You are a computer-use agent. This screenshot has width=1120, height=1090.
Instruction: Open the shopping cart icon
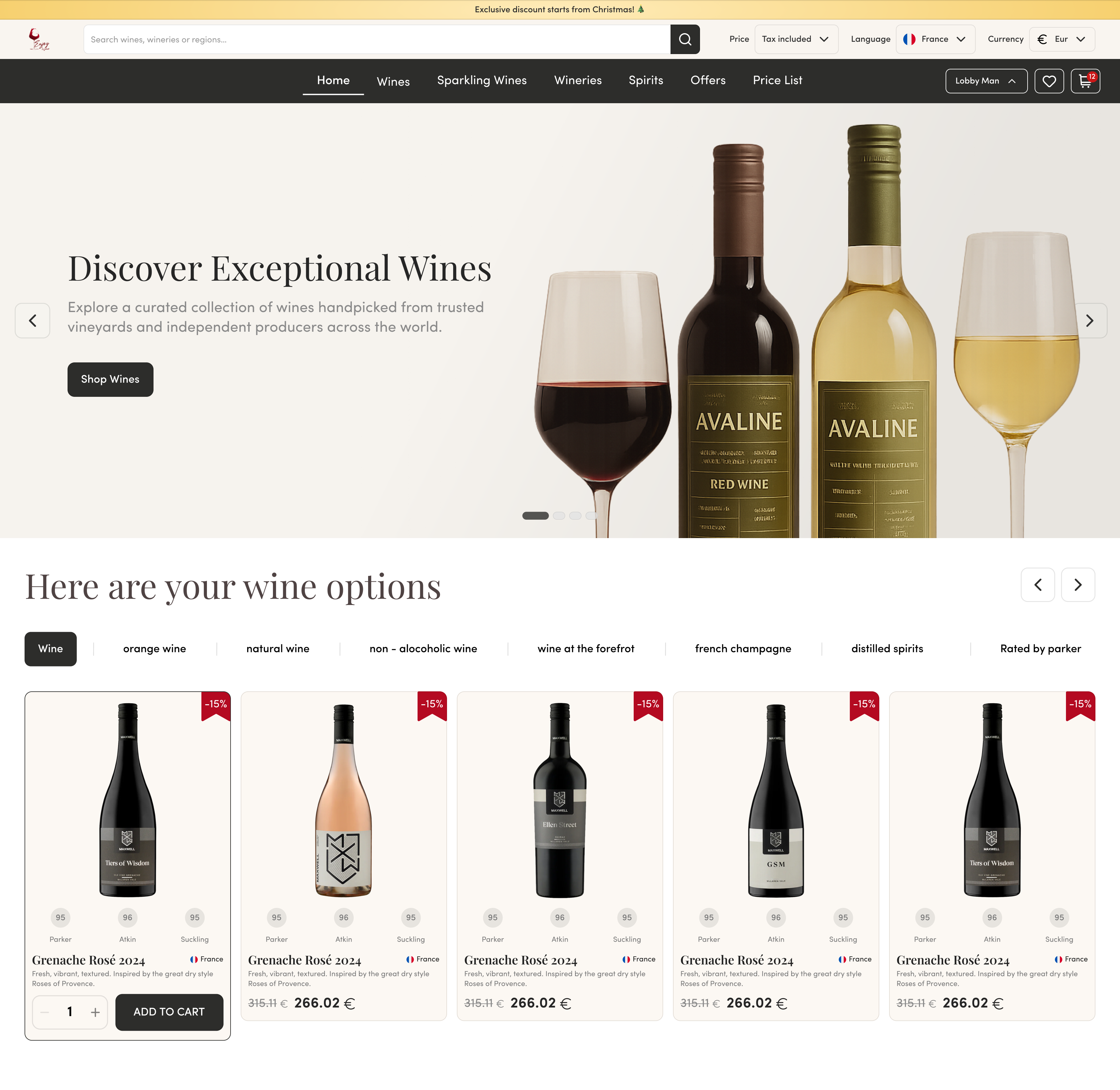(1085, 81)
